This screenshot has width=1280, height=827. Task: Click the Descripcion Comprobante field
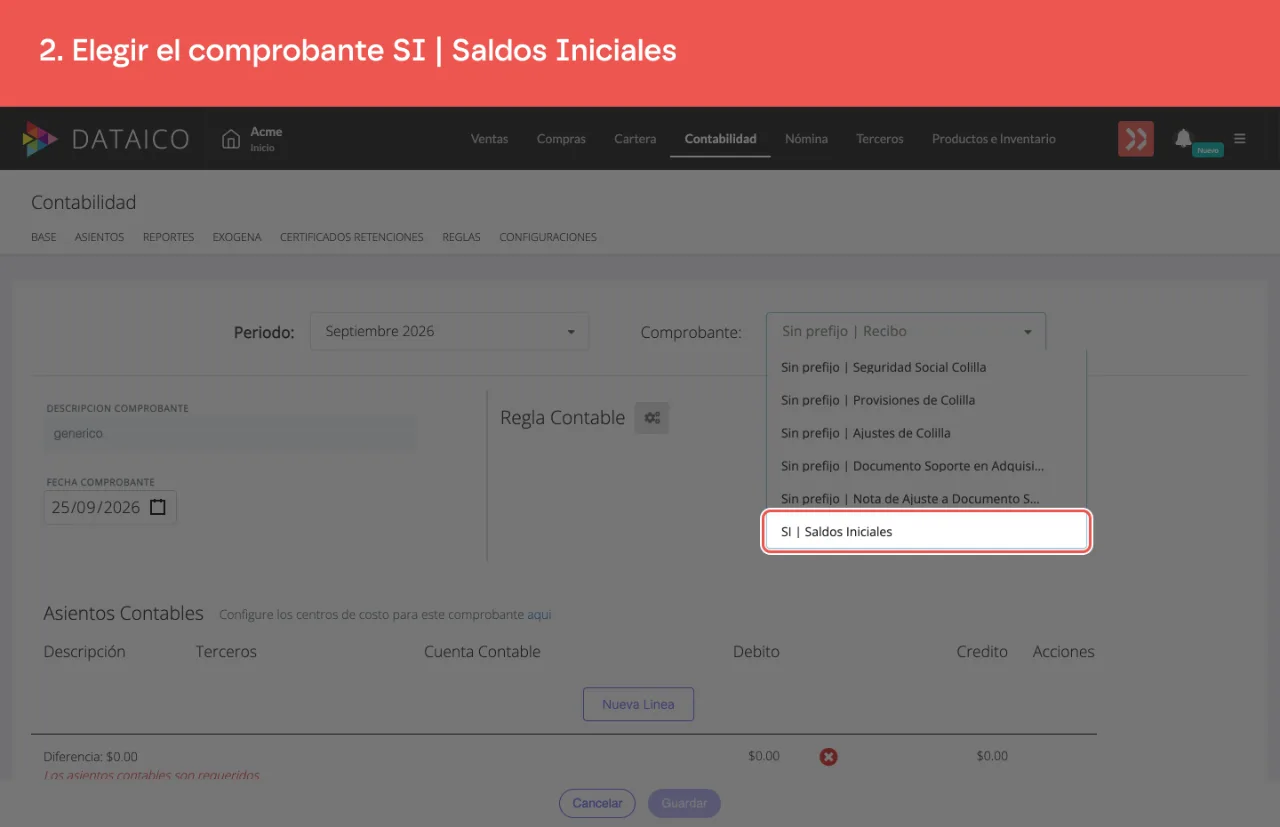(x=231, y=434)
